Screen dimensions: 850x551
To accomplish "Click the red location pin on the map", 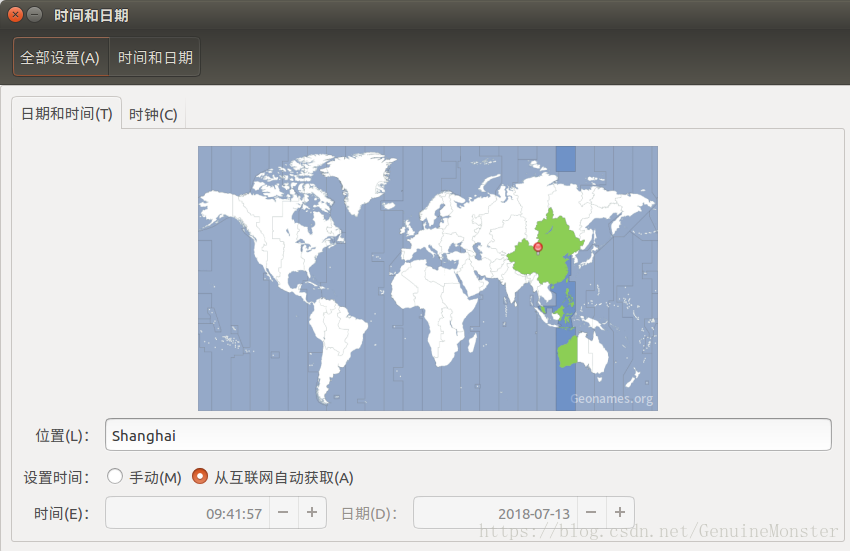I will [x=538, y=248].
